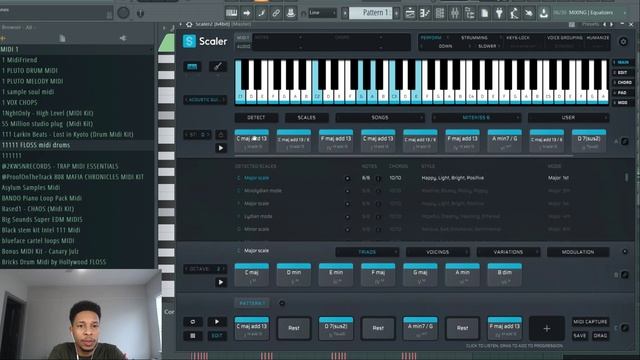The image size is (640, 360).
Task: Click the lock icon beside semitone stepper
Action: (x=221, y=135)
